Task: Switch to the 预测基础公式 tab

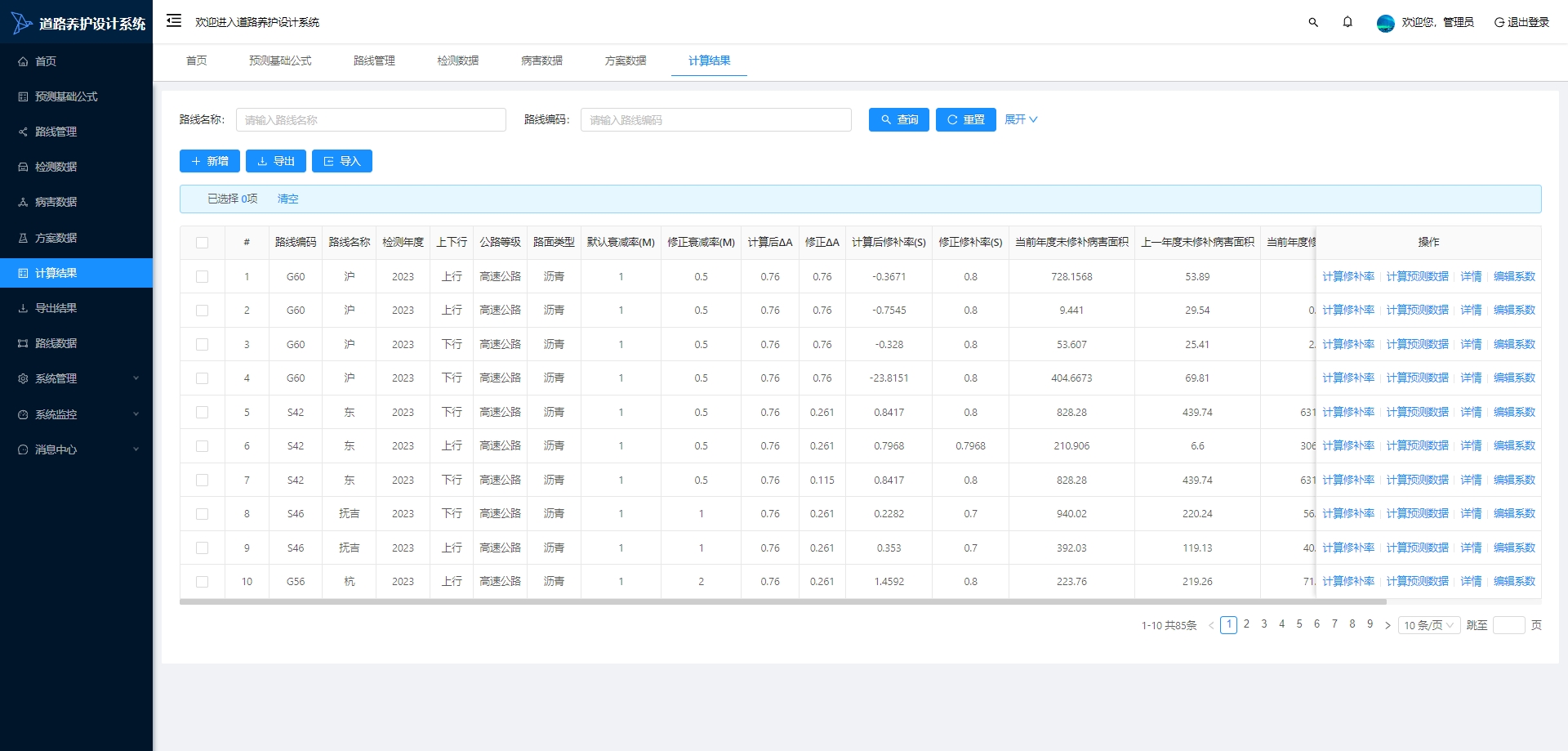Action: pyautogui.click(x=280, y=60)
